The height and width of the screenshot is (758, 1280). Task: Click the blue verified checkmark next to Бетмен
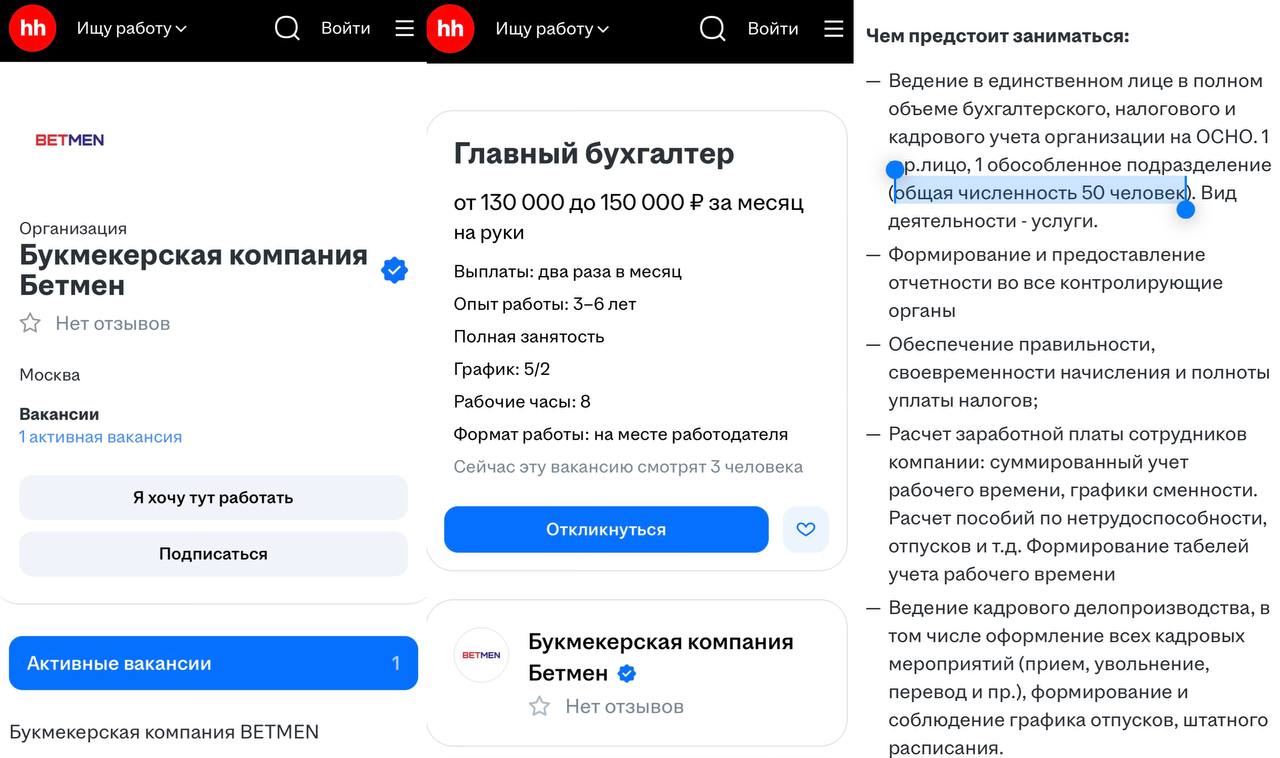point(394,269)
